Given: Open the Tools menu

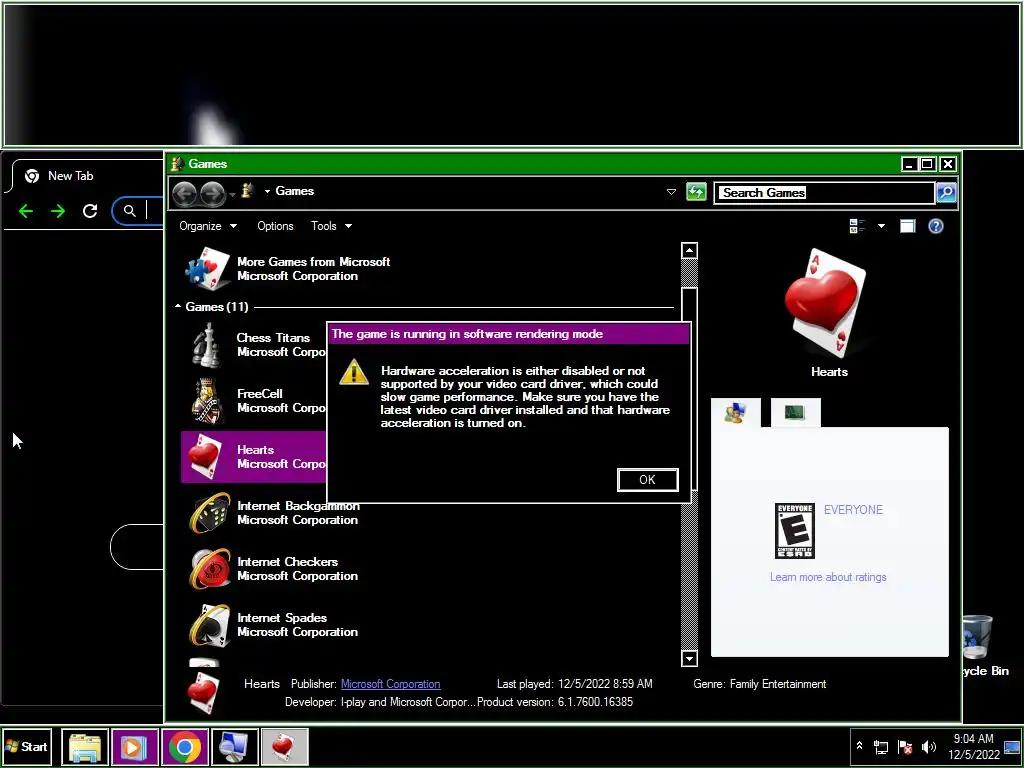Looking at the screenshot, I should point(331,226).
